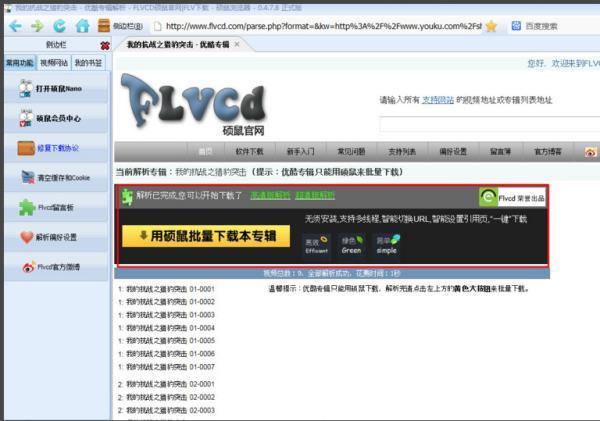
Task: Click the simple feature icon
Action: 387,245
